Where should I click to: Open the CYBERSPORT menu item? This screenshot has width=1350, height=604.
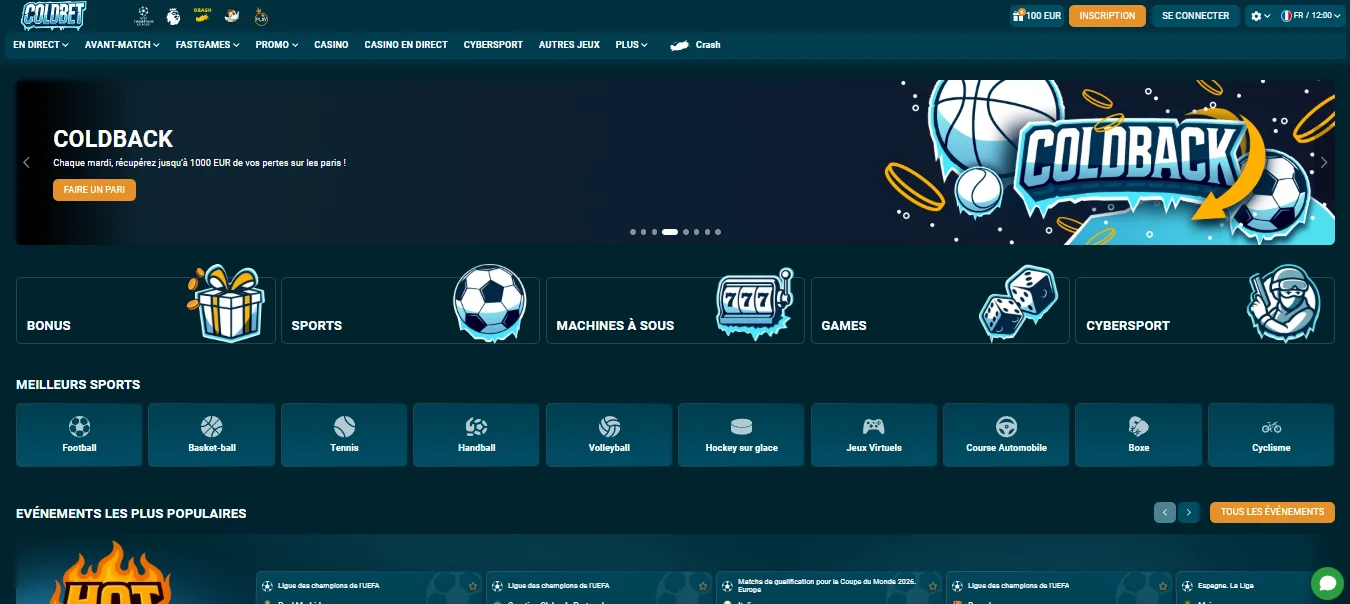click(493, 45)
